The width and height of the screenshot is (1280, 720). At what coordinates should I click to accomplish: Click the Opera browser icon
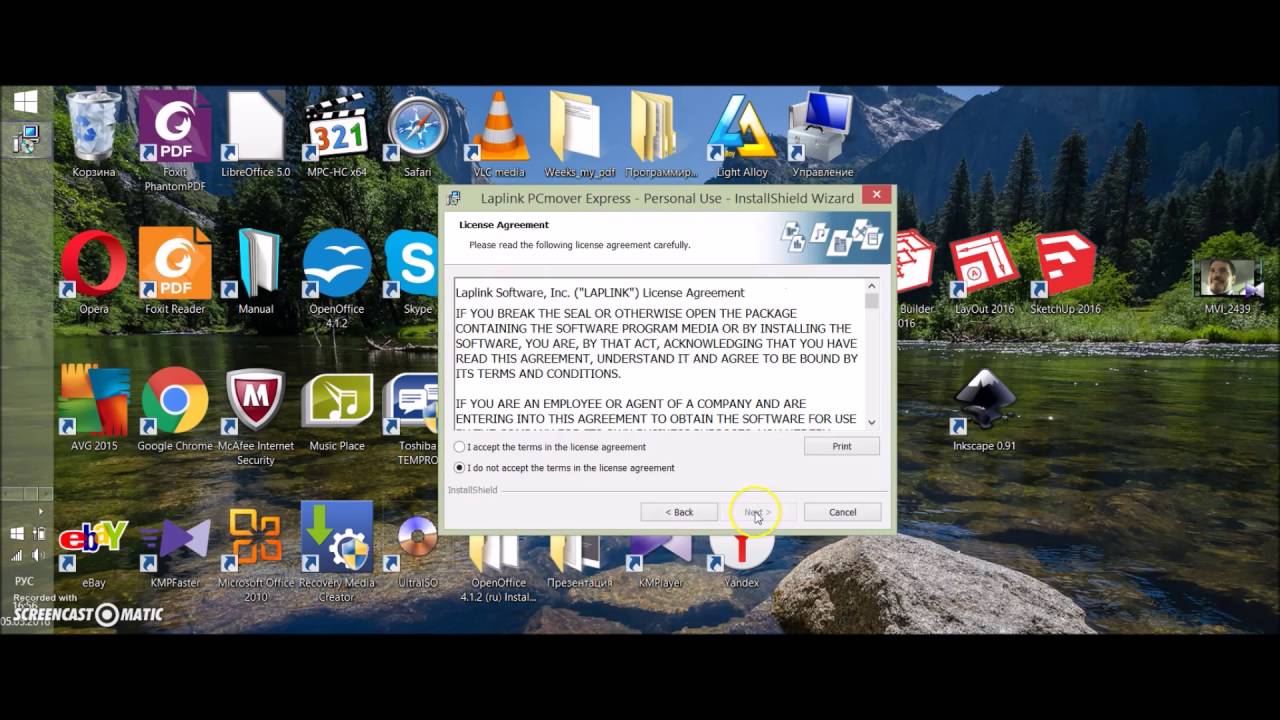click(94, 264)
